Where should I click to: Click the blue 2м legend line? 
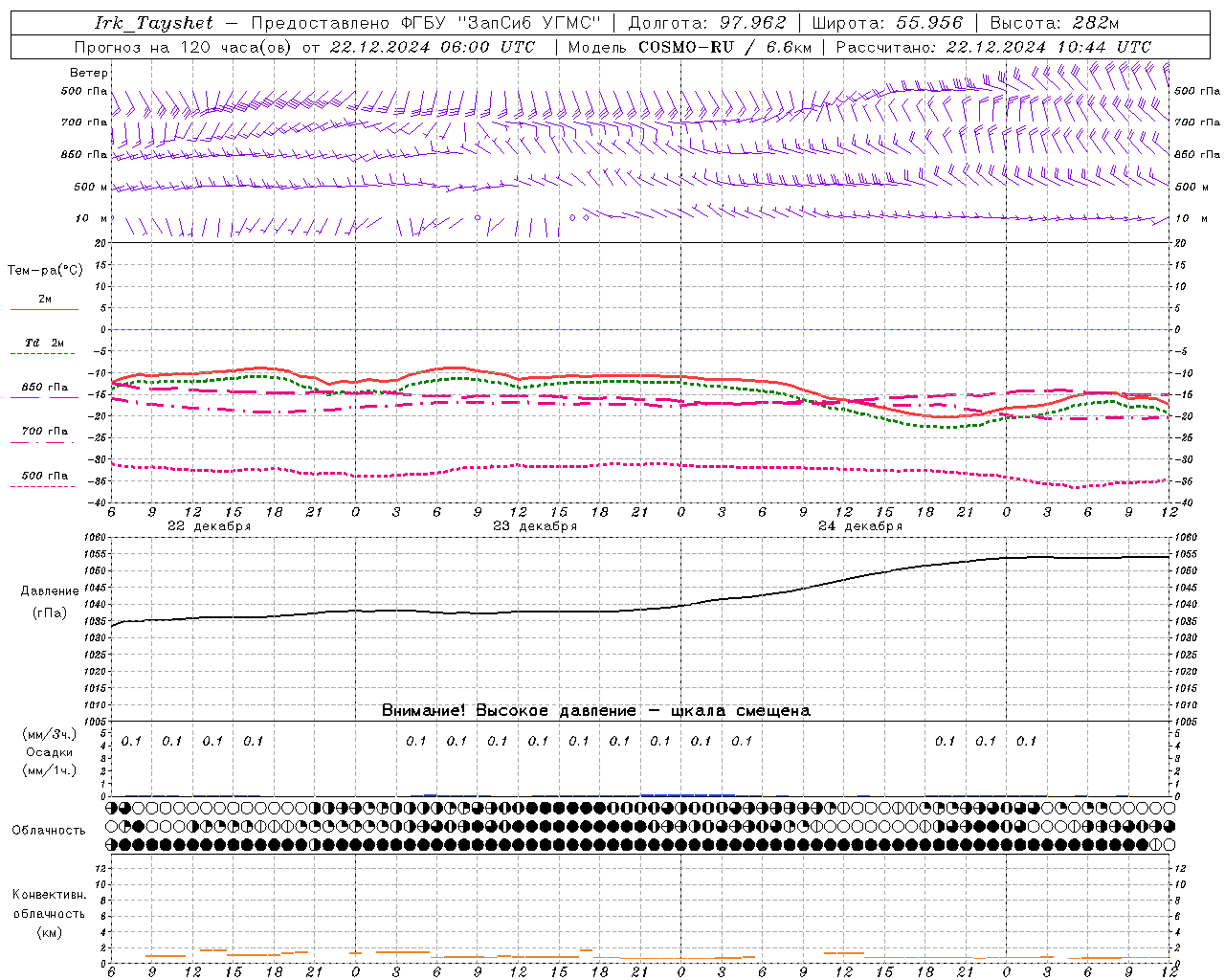point(44,310)
